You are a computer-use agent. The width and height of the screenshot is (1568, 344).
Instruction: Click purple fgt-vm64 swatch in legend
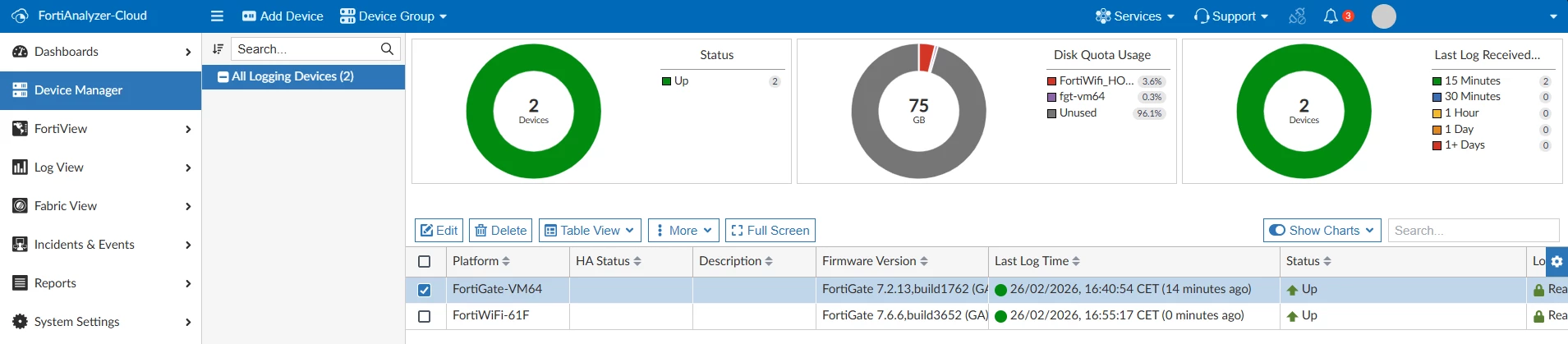point(1051,97)
